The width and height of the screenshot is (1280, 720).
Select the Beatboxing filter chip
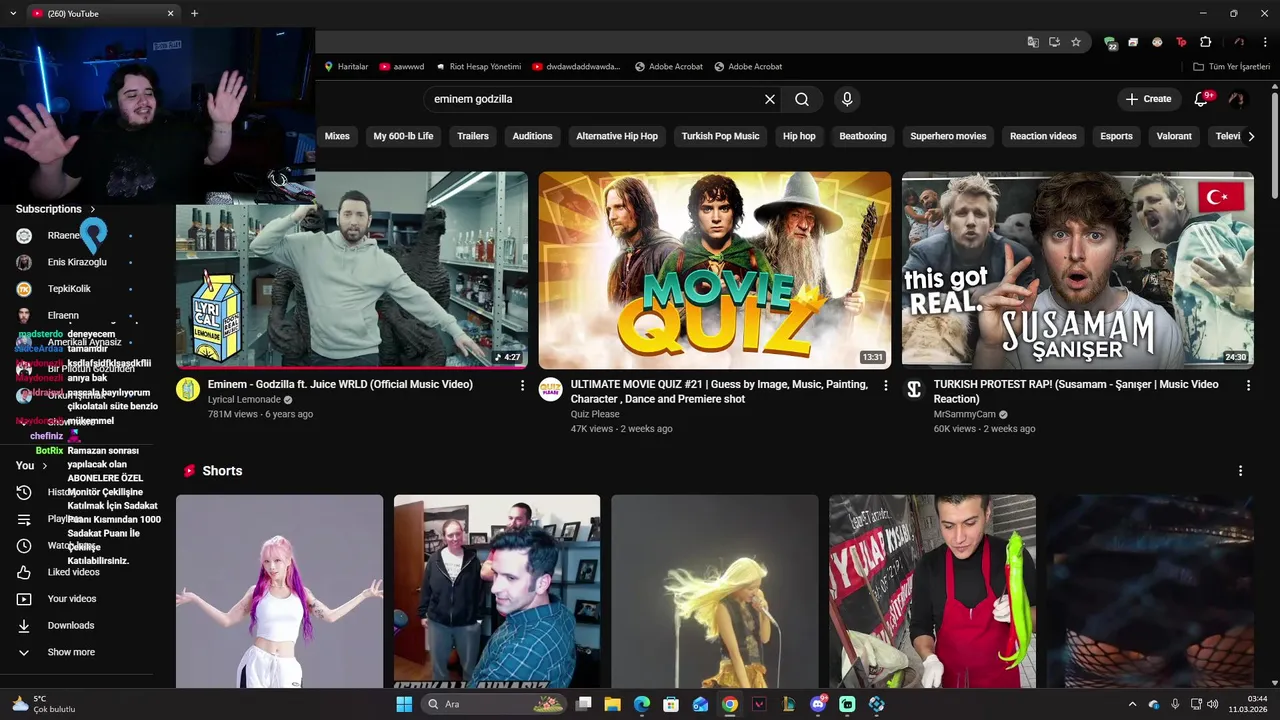point(863,136)
